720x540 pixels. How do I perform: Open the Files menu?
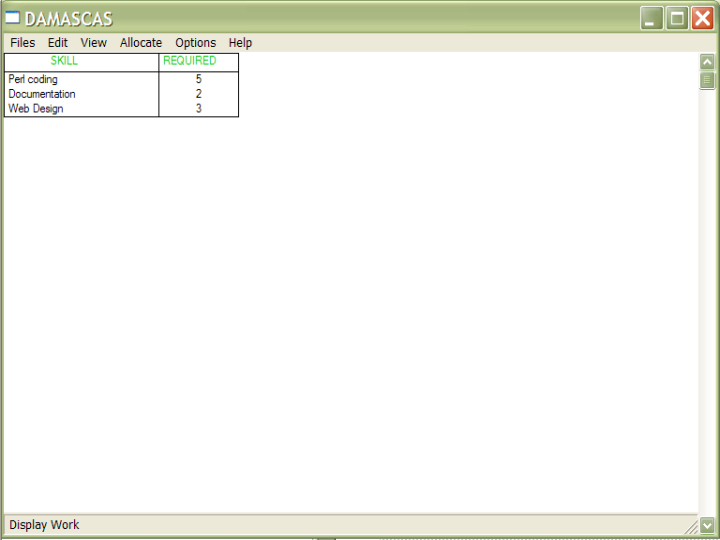click(x=22, y=43)
